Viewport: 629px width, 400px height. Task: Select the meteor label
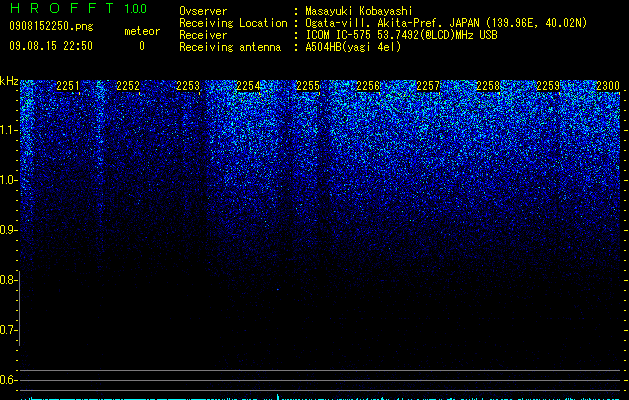tap(142, 31)
